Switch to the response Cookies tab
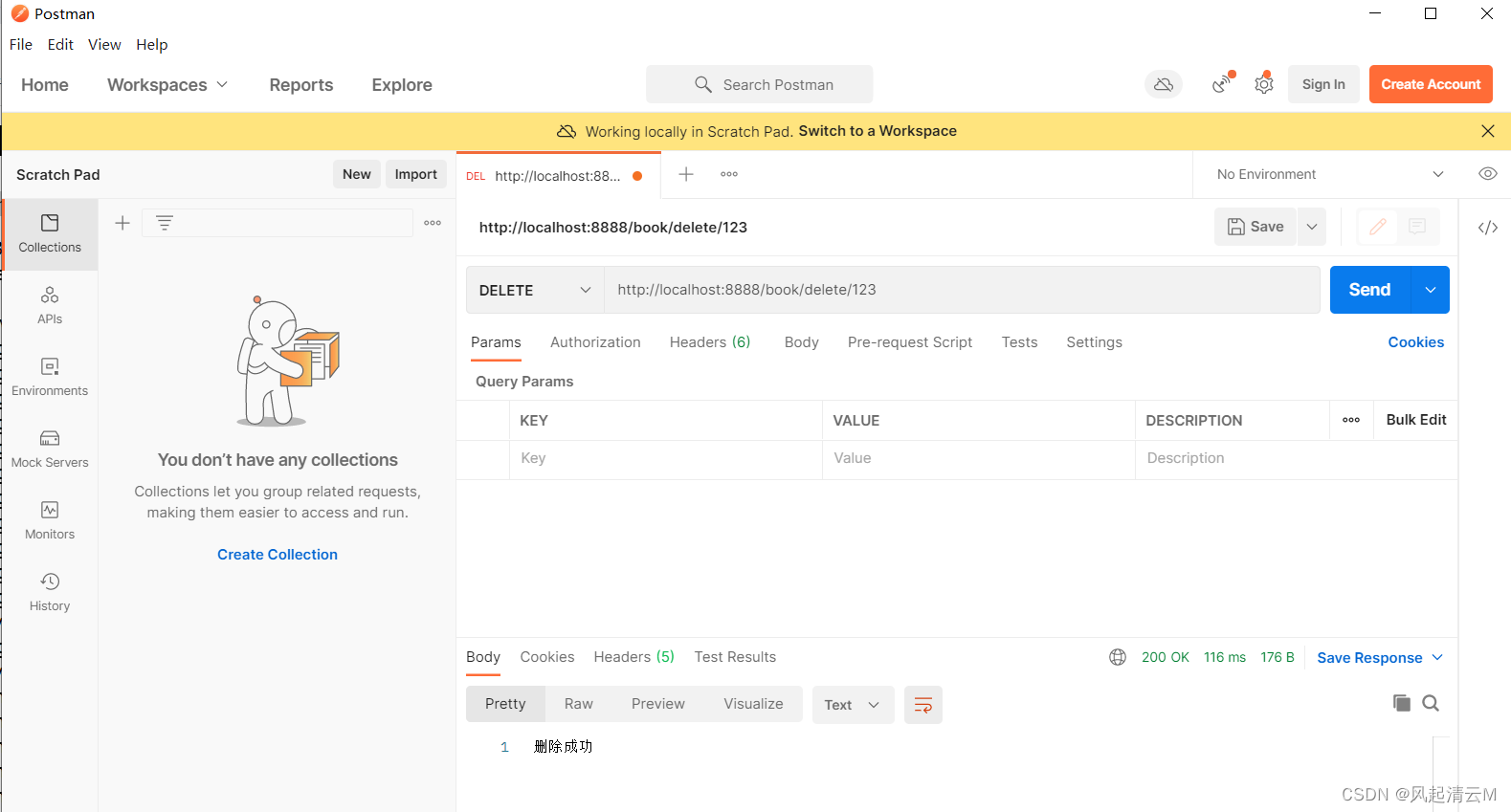The image size is (1511, 812). point(547,657)
